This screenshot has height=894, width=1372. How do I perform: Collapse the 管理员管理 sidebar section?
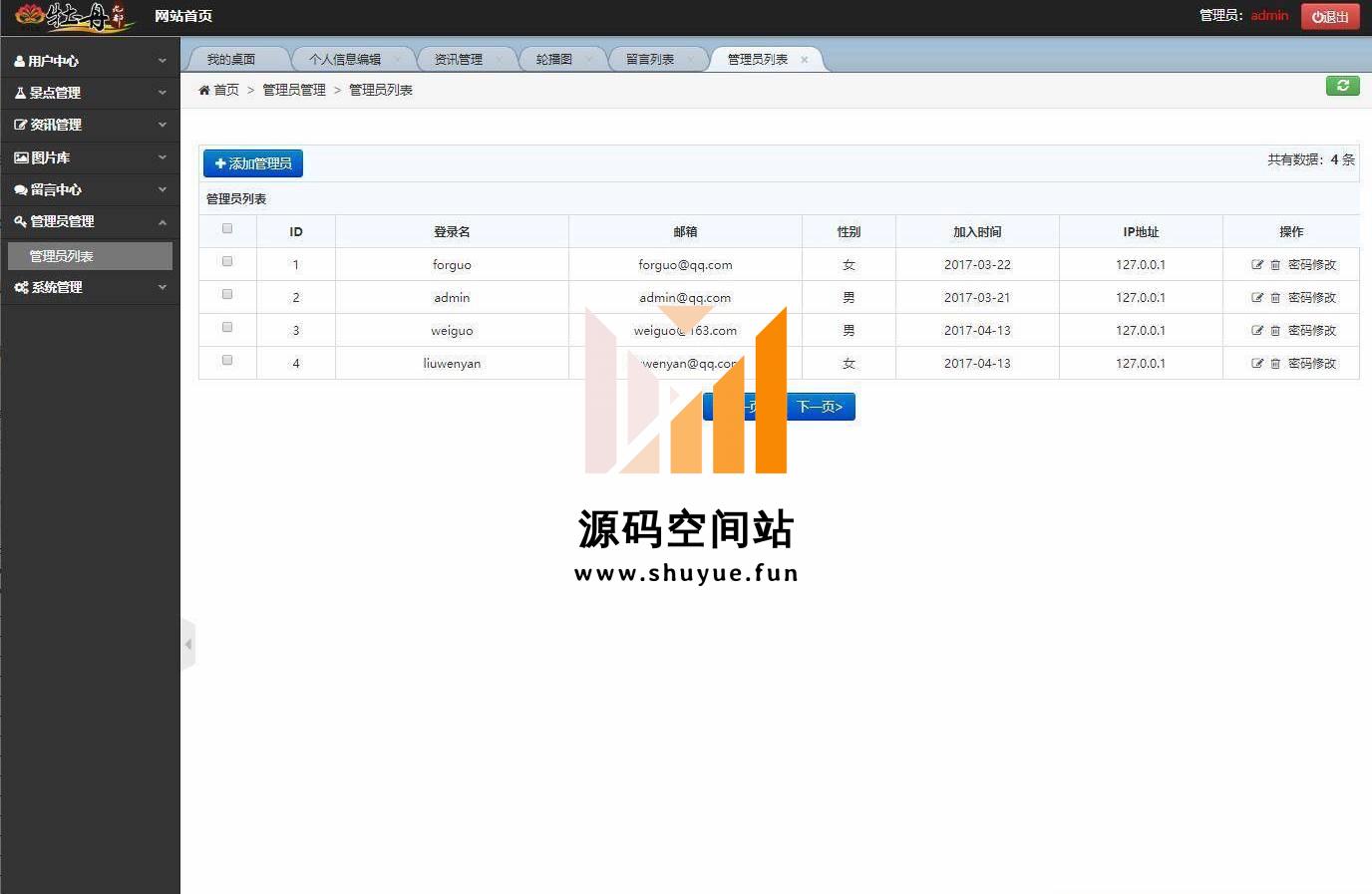click(90, 221)
